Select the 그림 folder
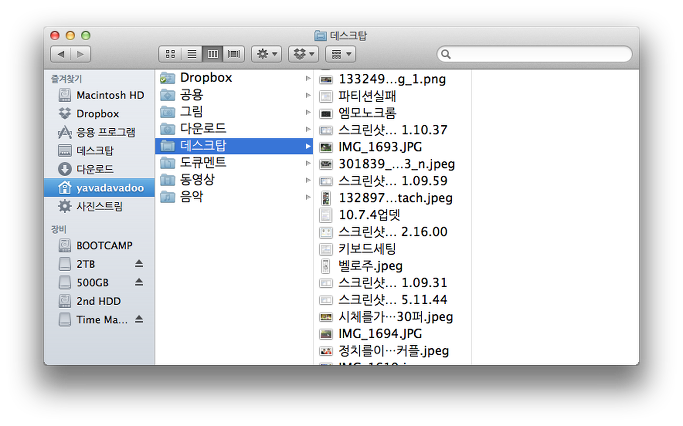The width and height of the screenshot is (683, 426). (x=234, y=112)
